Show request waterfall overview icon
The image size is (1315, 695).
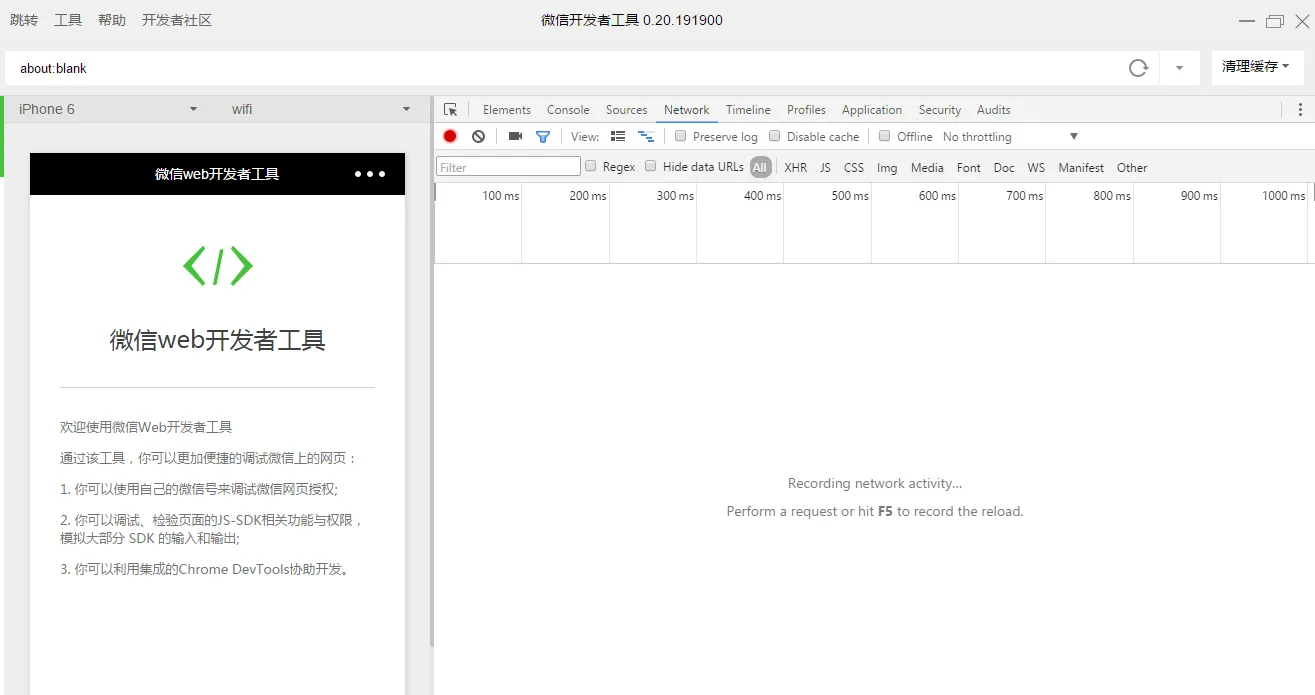[646, 136]
